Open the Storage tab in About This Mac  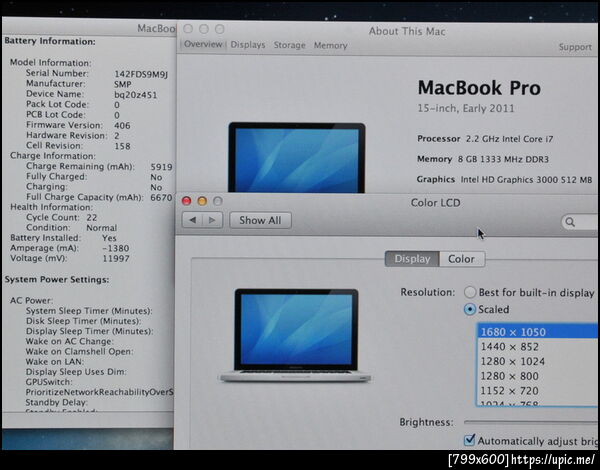(x=289, y=45)
